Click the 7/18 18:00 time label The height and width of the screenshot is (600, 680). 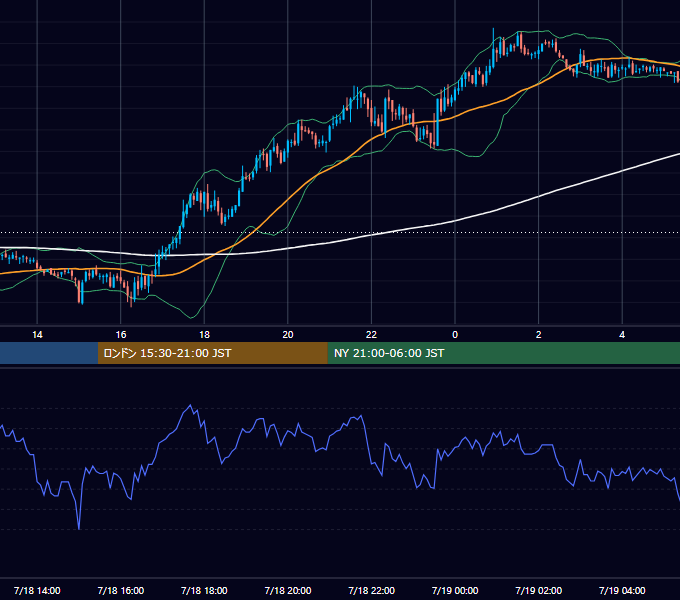click(204, 590)
